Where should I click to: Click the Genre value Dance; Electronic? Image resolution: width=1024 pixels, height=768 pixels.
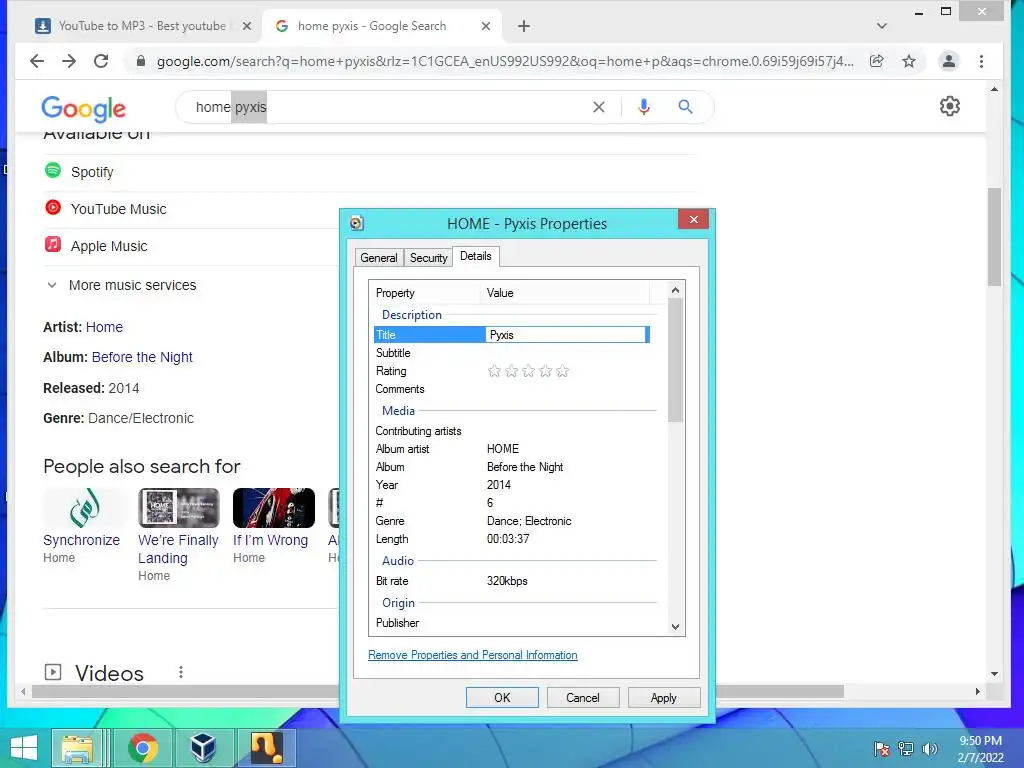tap(529, 521)
